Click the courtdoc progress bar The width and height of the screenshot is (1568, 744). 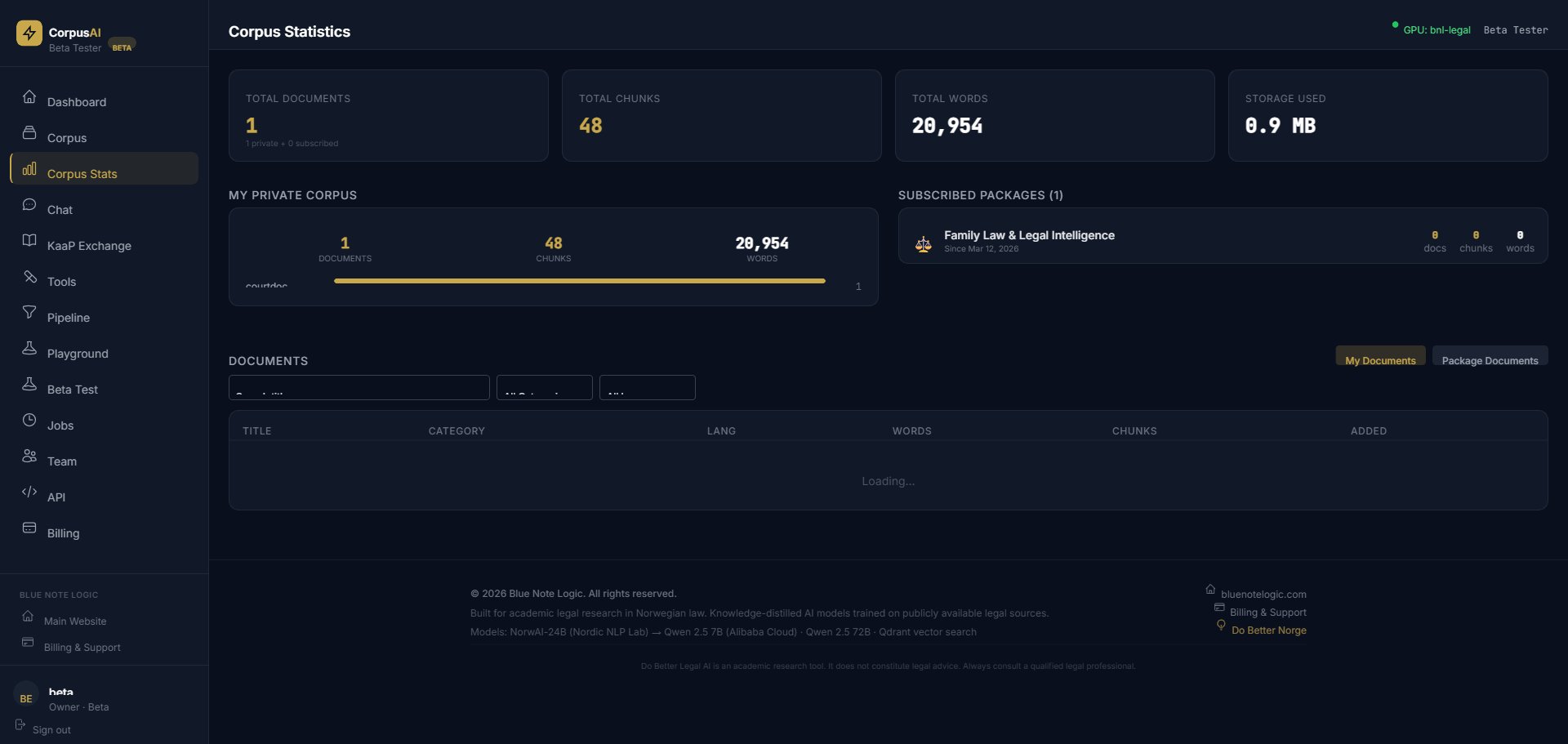[x=579, y=280]
